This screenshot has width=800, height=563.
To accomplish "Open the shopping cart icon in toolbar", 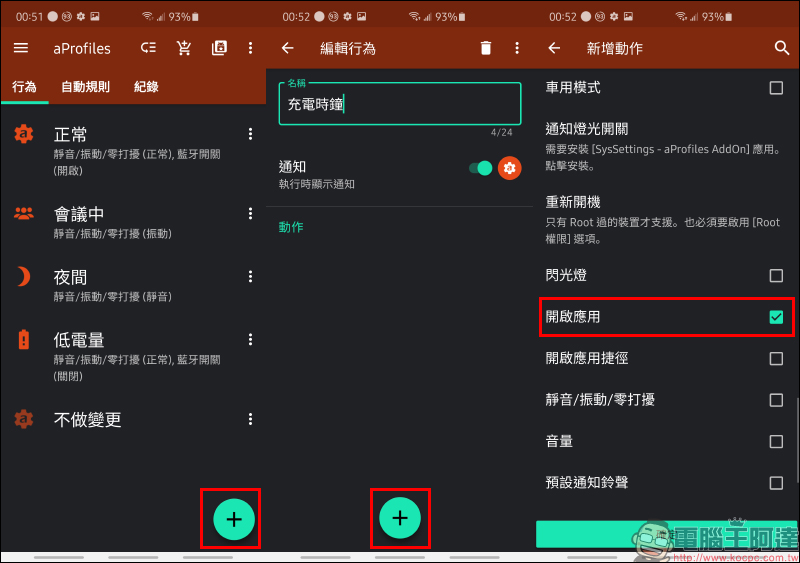I will pyautogui.click(x=184, y=48).
